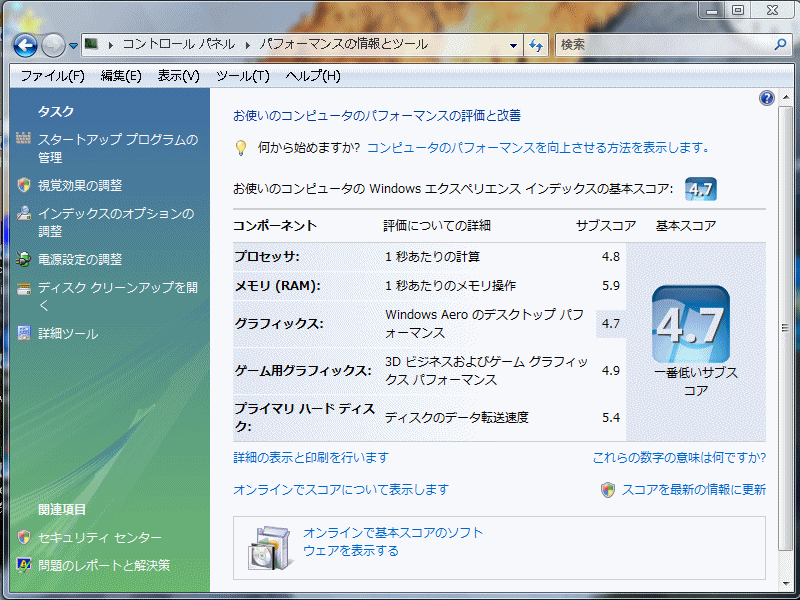This screenshot has width=800, height=600.
Task: Click the Forward navigation arrow button
Action: [54, 45]
